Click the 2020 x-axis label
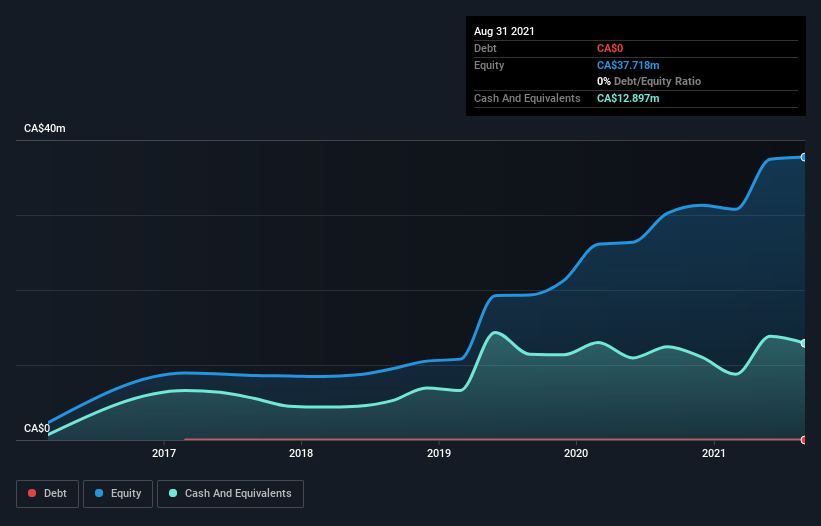 pyautogui.click(x=576, y=453)
